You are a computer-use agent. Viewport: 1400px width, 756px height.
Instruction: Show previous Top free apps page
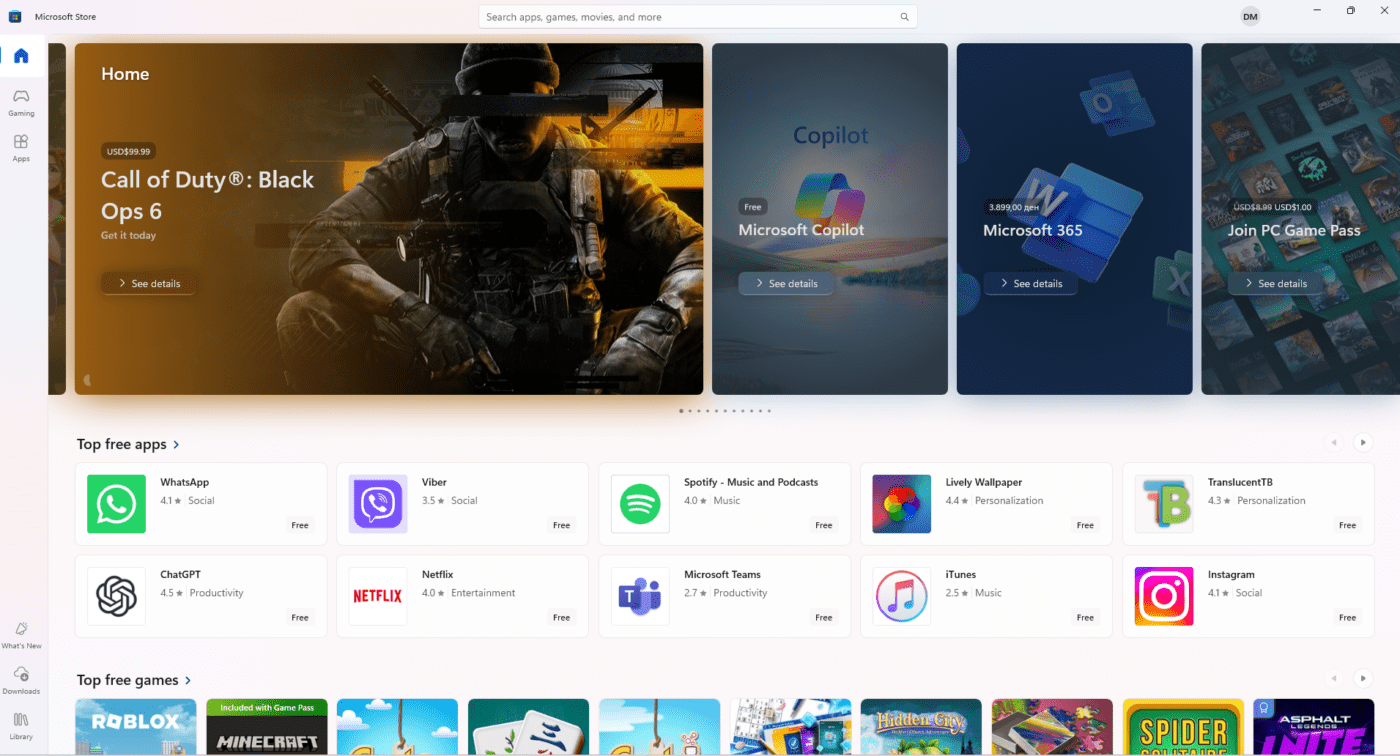(1333, 442)
